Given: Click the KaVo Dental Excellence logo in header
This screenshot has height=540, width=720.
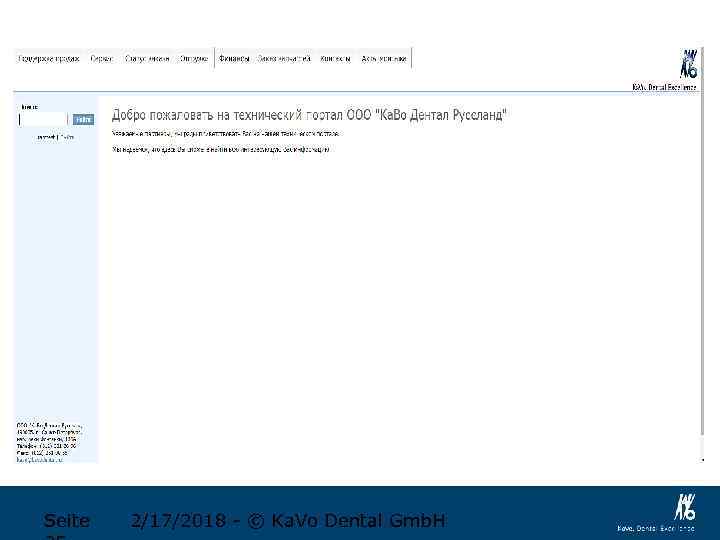Looking at the screenshot, I should tap(665, 69).
